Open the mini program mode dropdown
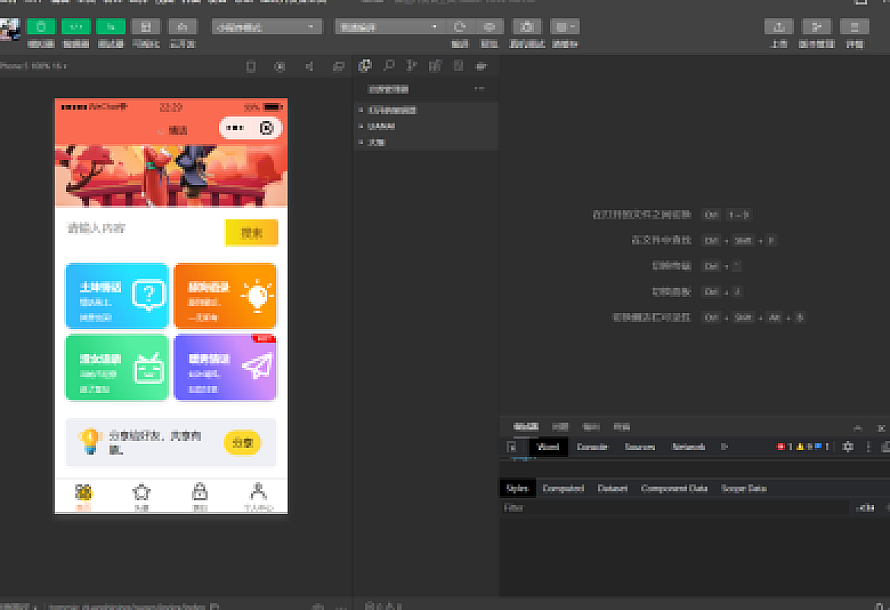Screen dimensions: 890x610 coord(267,27)
